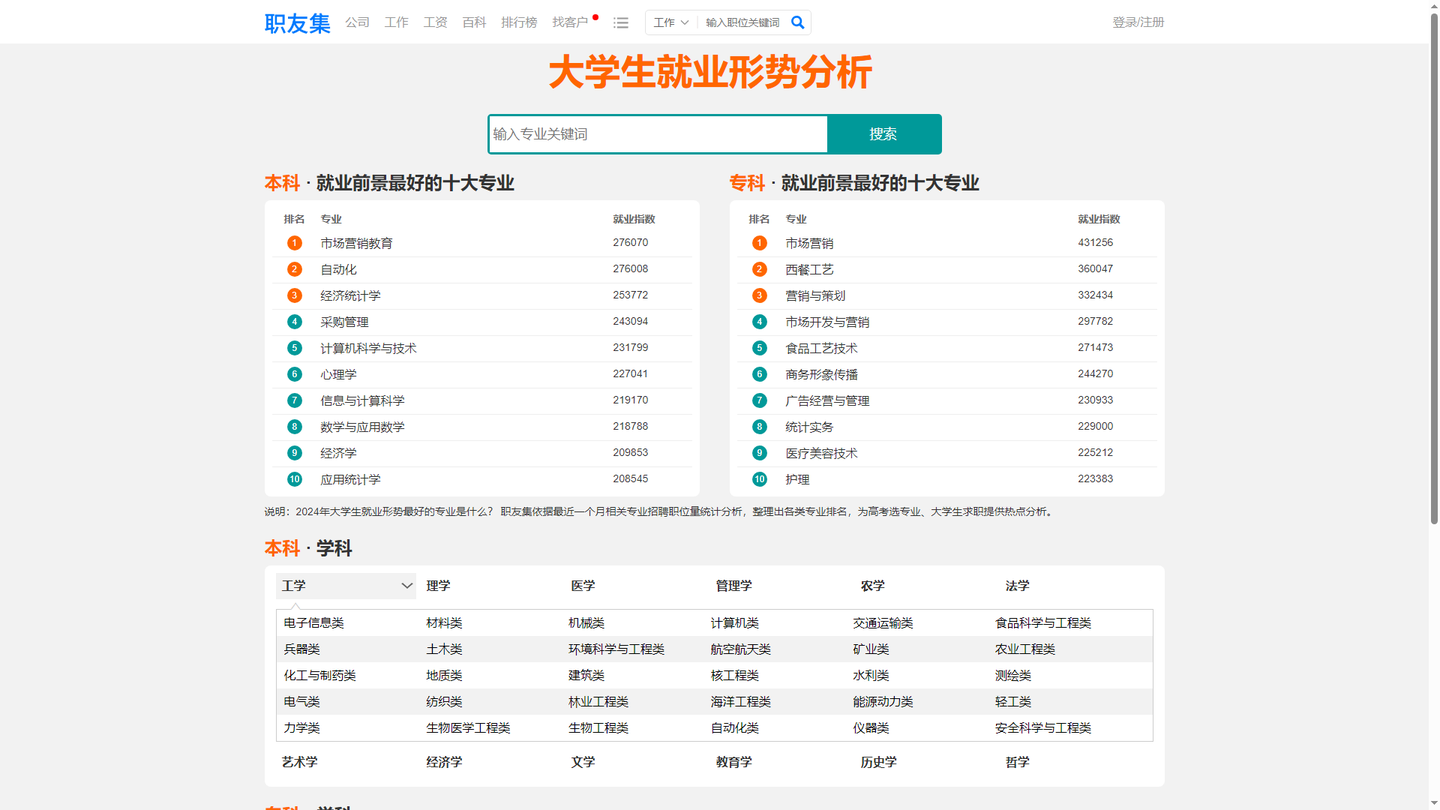1440x810 pixels.
Task: Open 航空航天类 category link
Action: point(741,649)
